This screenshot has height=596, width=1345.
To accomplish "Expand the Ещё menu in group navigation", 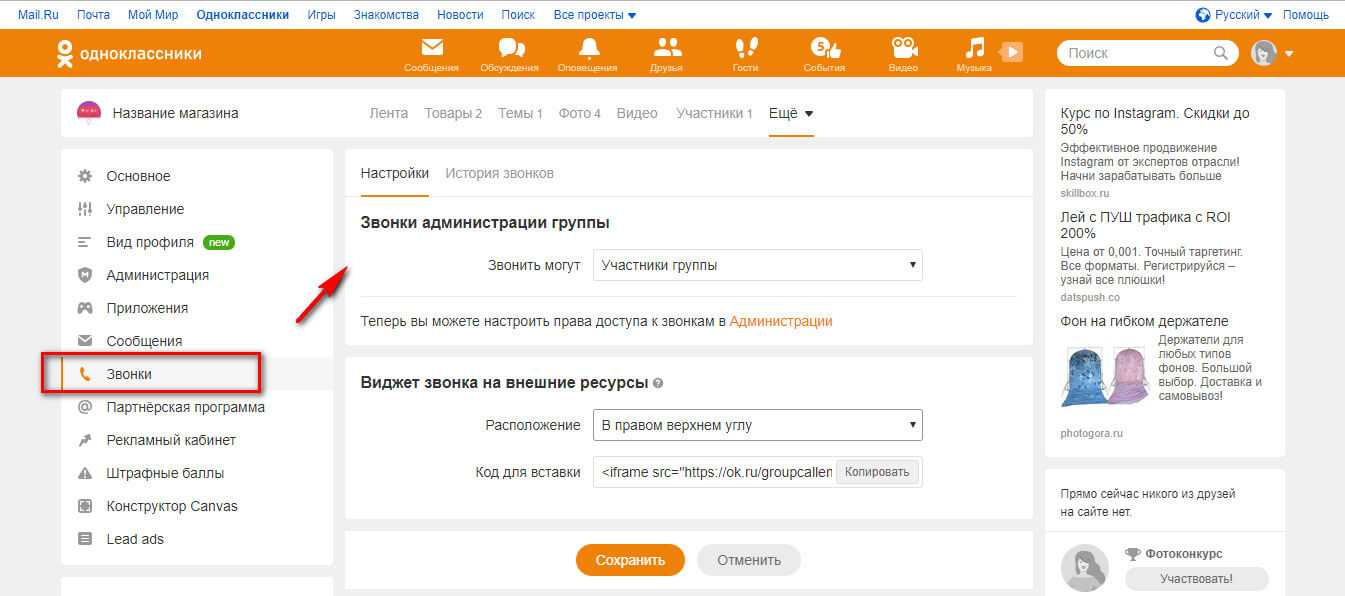I will (791, 113).
